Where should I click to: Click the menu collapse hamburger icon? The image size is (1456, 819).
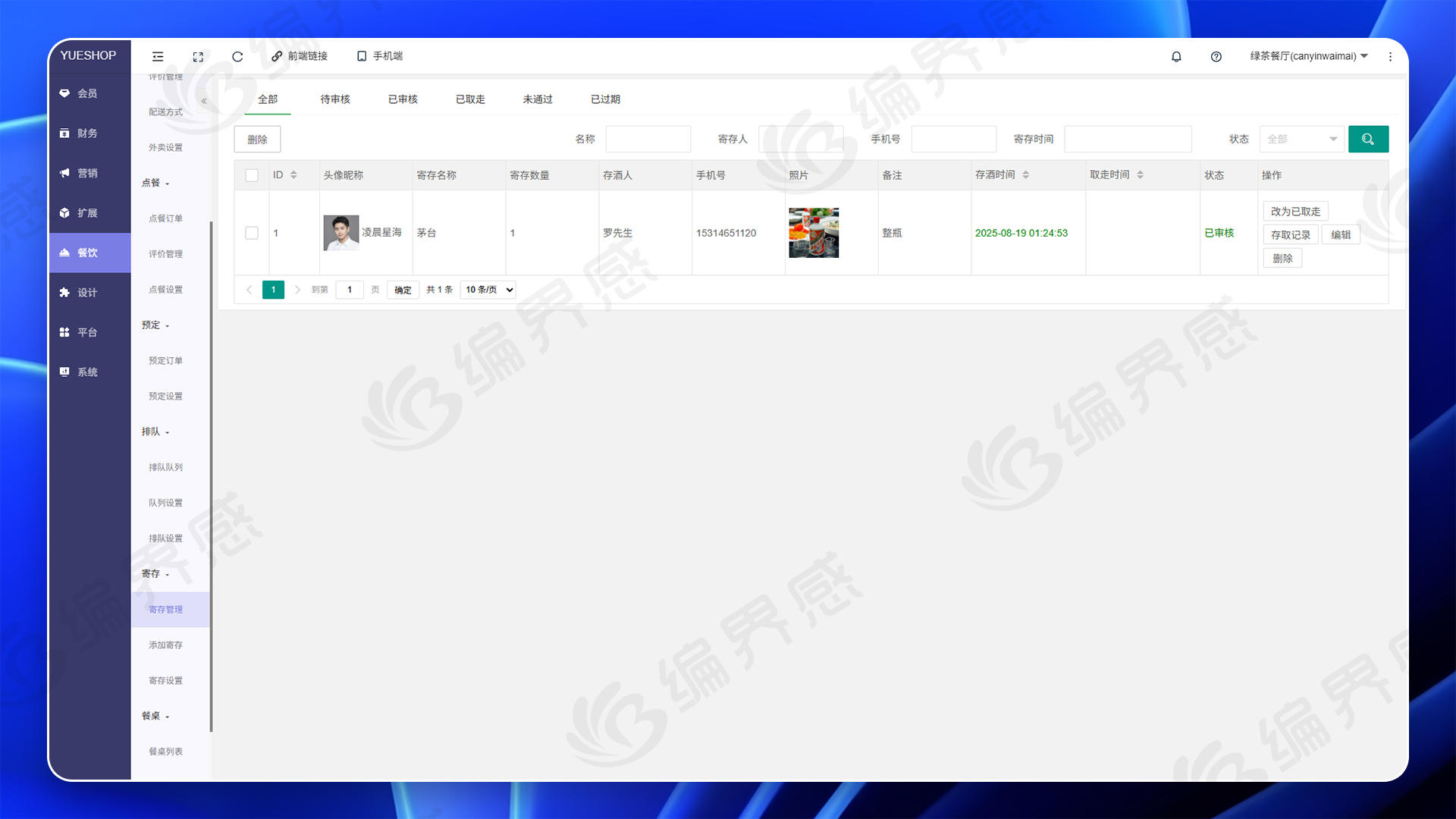pos(158,56)
